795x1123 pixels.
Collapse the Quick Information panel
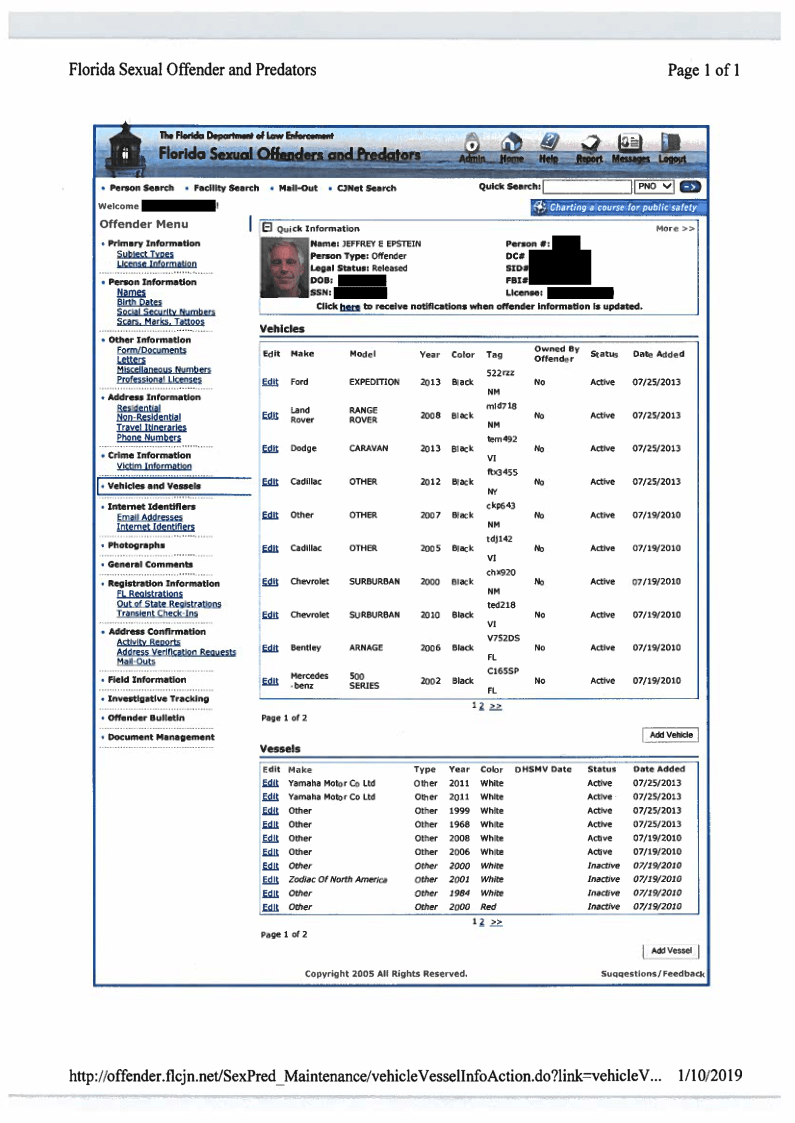267,228
